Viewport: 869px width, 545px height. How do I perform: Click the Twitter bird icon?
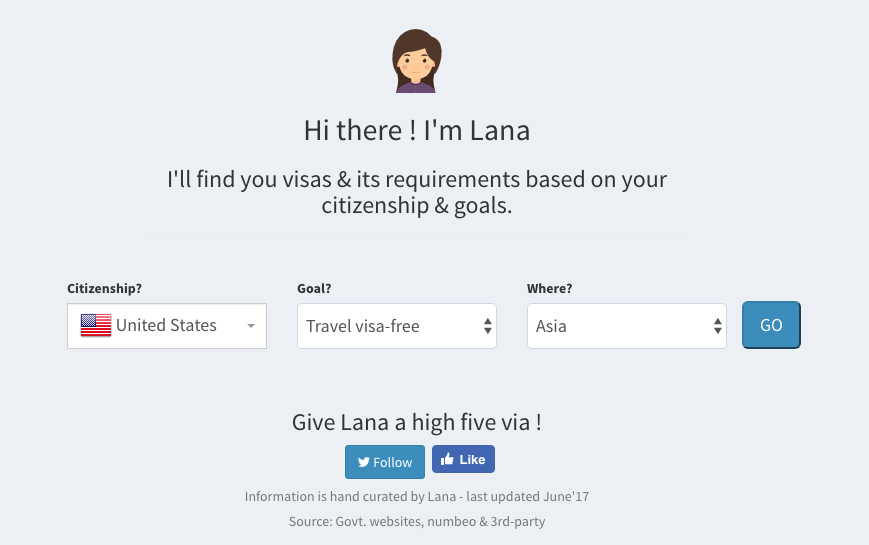coord(364,462)
